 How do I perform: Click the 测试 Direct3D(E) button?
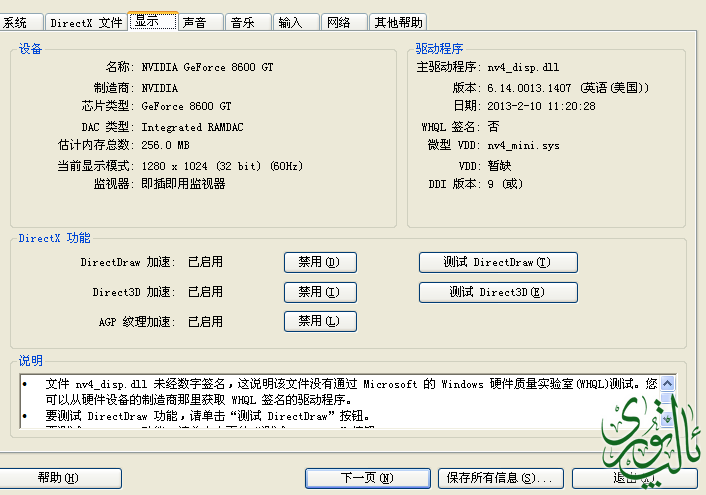tap(498, 292)
